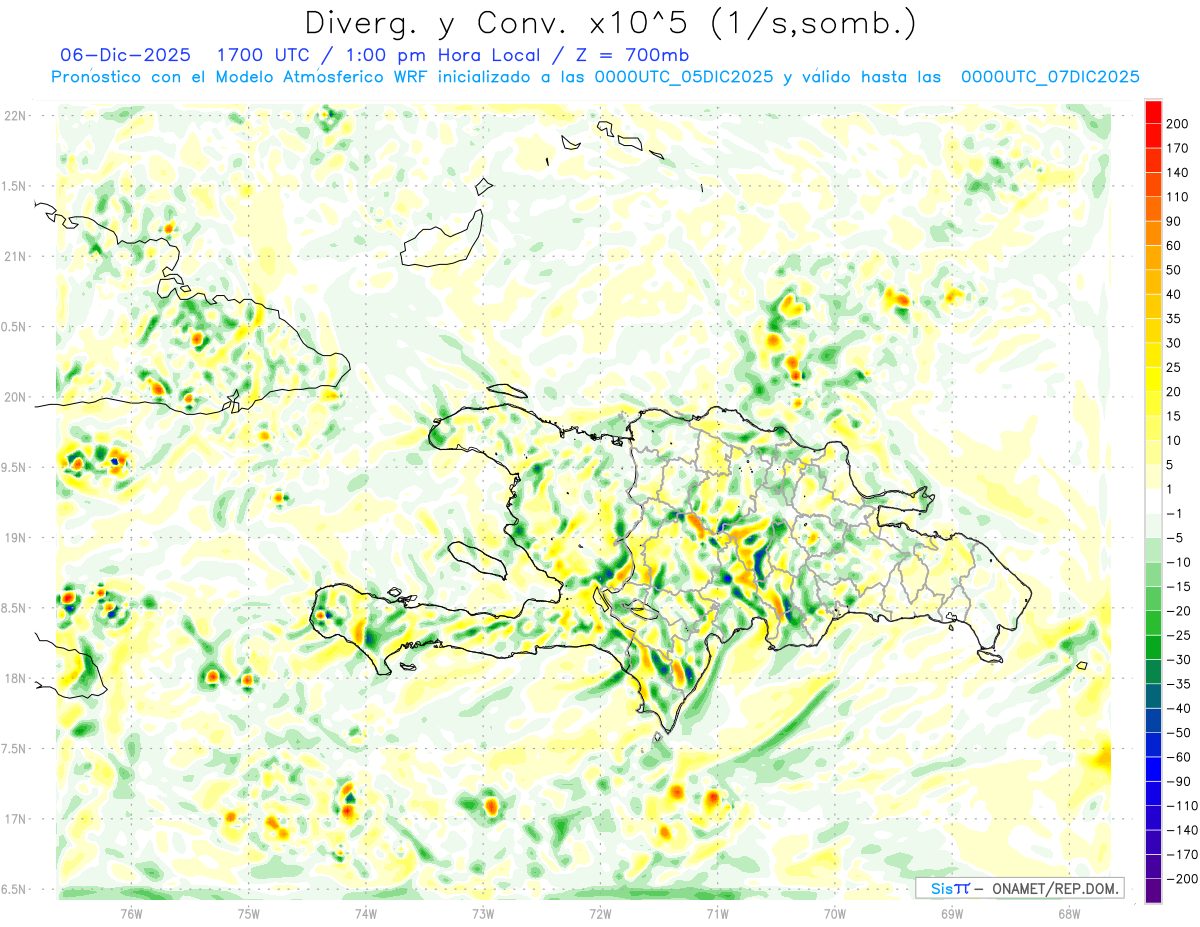1200x927 pixels.
Task: Click the '70W' longitude label
Action: (x=834, y=913)
